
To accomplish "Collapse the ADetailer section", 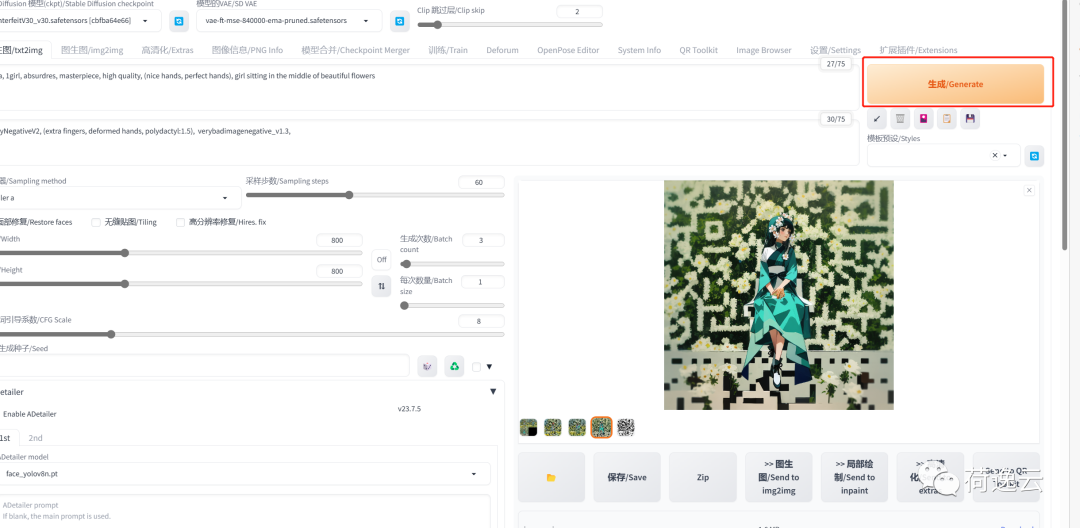I will pos(492,392).
